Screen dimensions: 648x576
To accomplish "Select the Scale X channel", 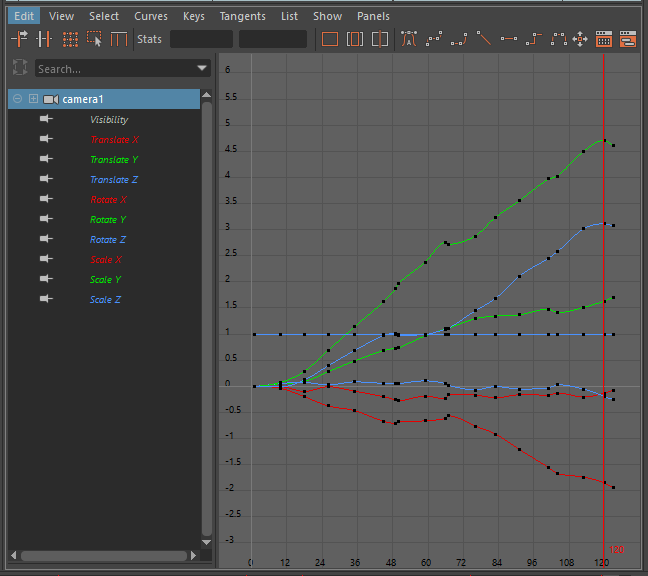I will coord(106,259).
